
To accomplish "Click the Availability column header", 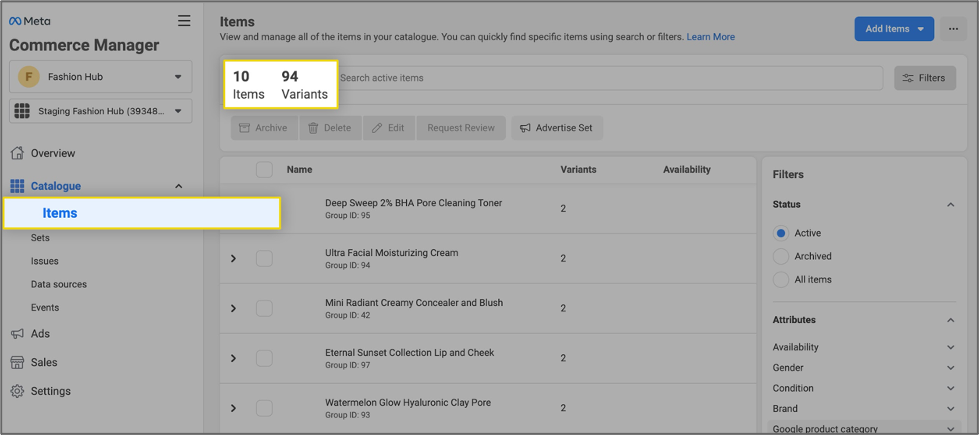I will [687, 170].
